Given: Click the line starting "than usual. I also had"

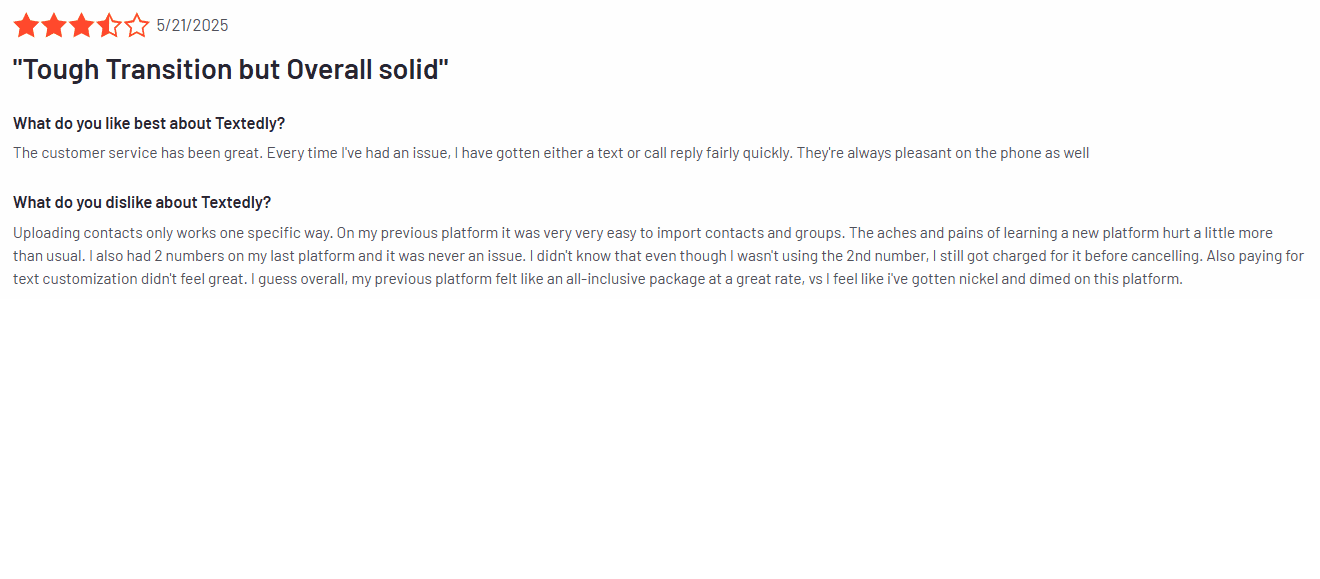Looking at the screenshot, I should click(659, 256).
